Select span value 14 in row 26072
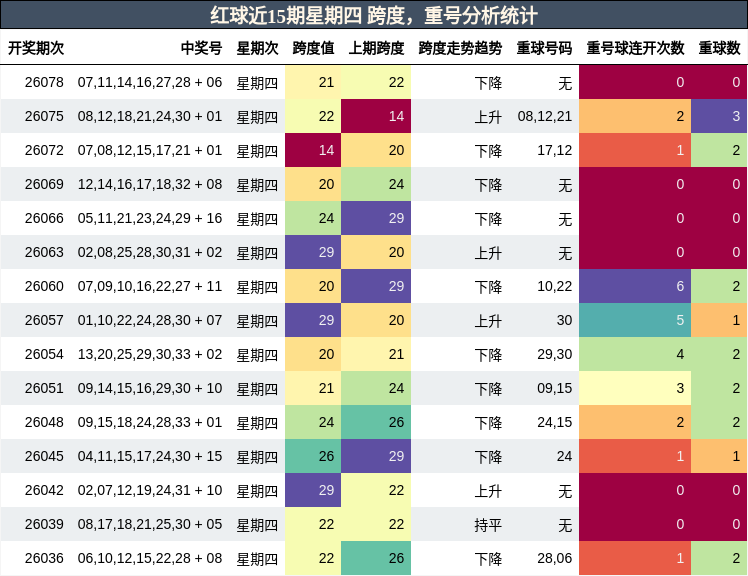 pos(313,150)
